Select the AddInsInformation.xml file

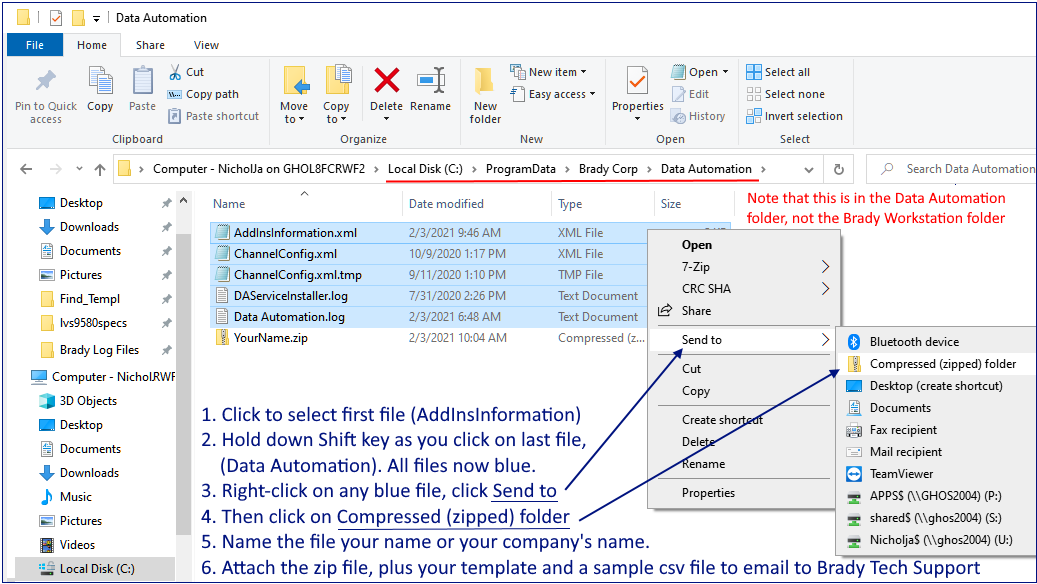(x=295, y=233)
